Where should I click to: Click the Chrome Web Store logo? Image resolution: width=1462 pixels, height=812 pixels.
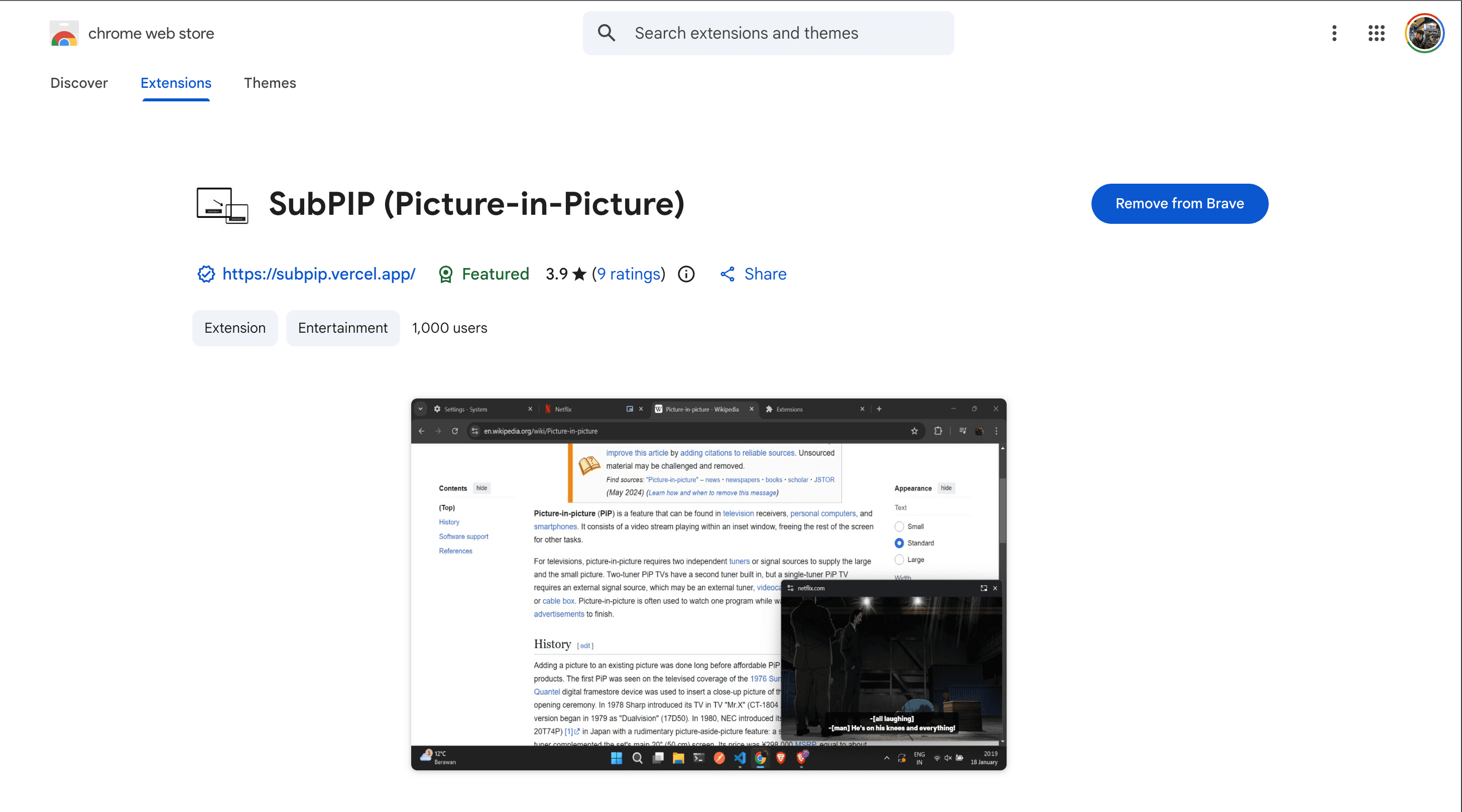[64, 33]
